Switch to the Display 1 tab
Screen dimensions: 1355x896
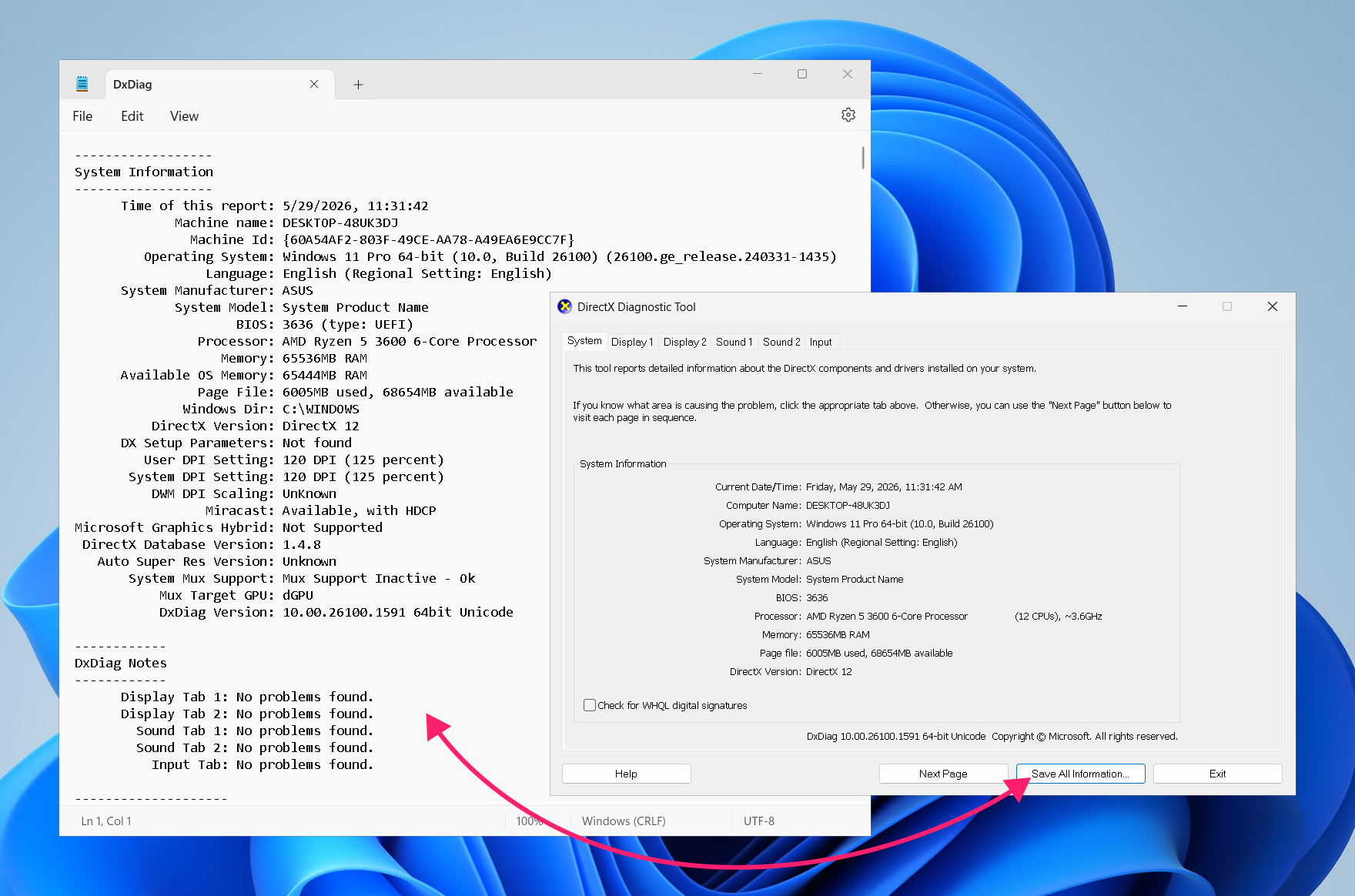632,342
